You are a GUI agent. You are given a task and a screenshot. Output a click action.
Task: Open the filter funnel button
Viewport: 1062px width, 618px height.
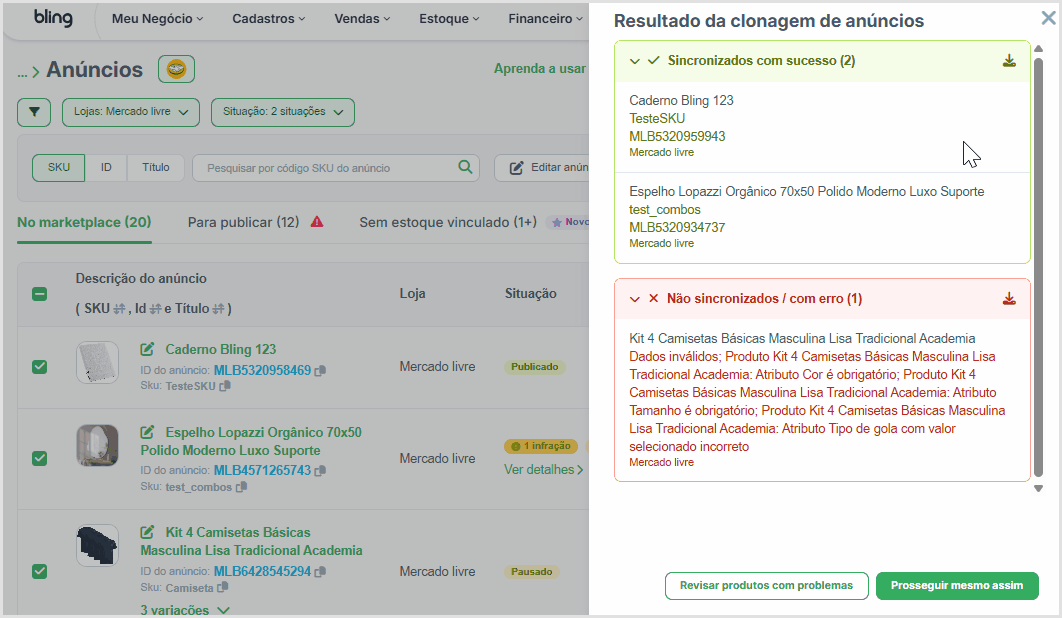coord(34,112)
